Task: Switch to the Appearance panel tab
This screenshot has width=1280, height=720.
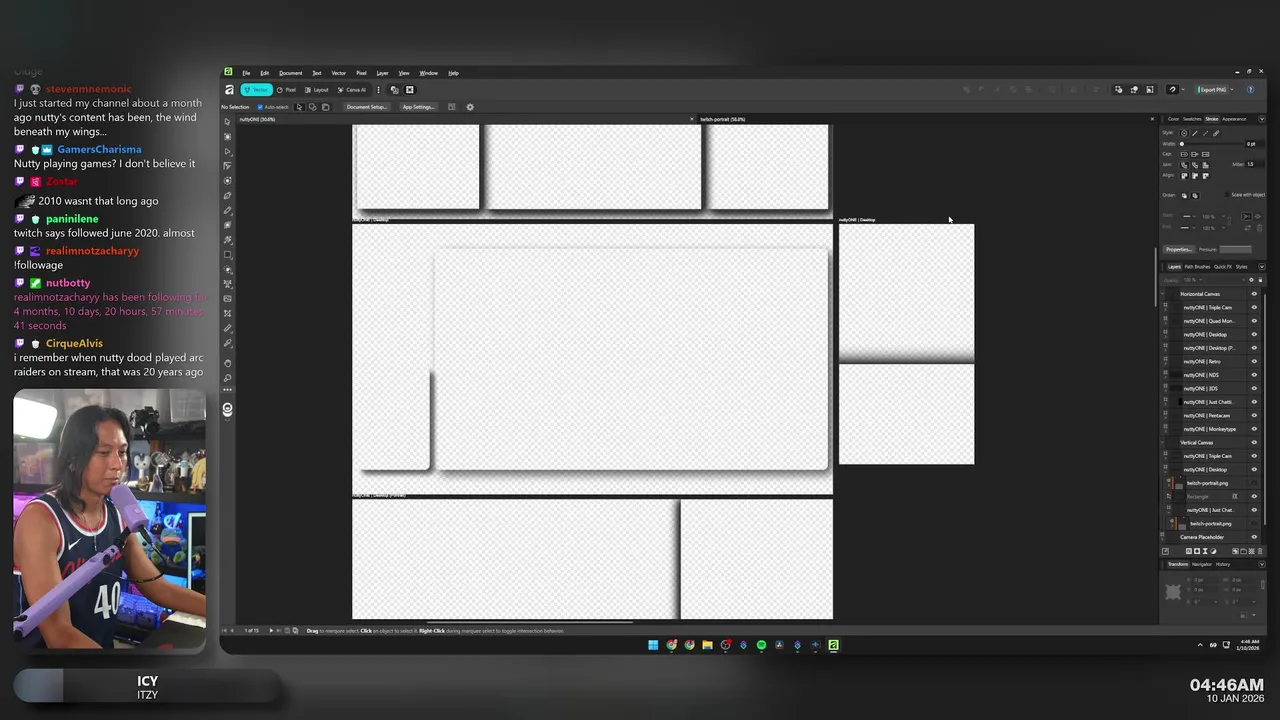Action: pyautogui.click(x=1234, y=119)
